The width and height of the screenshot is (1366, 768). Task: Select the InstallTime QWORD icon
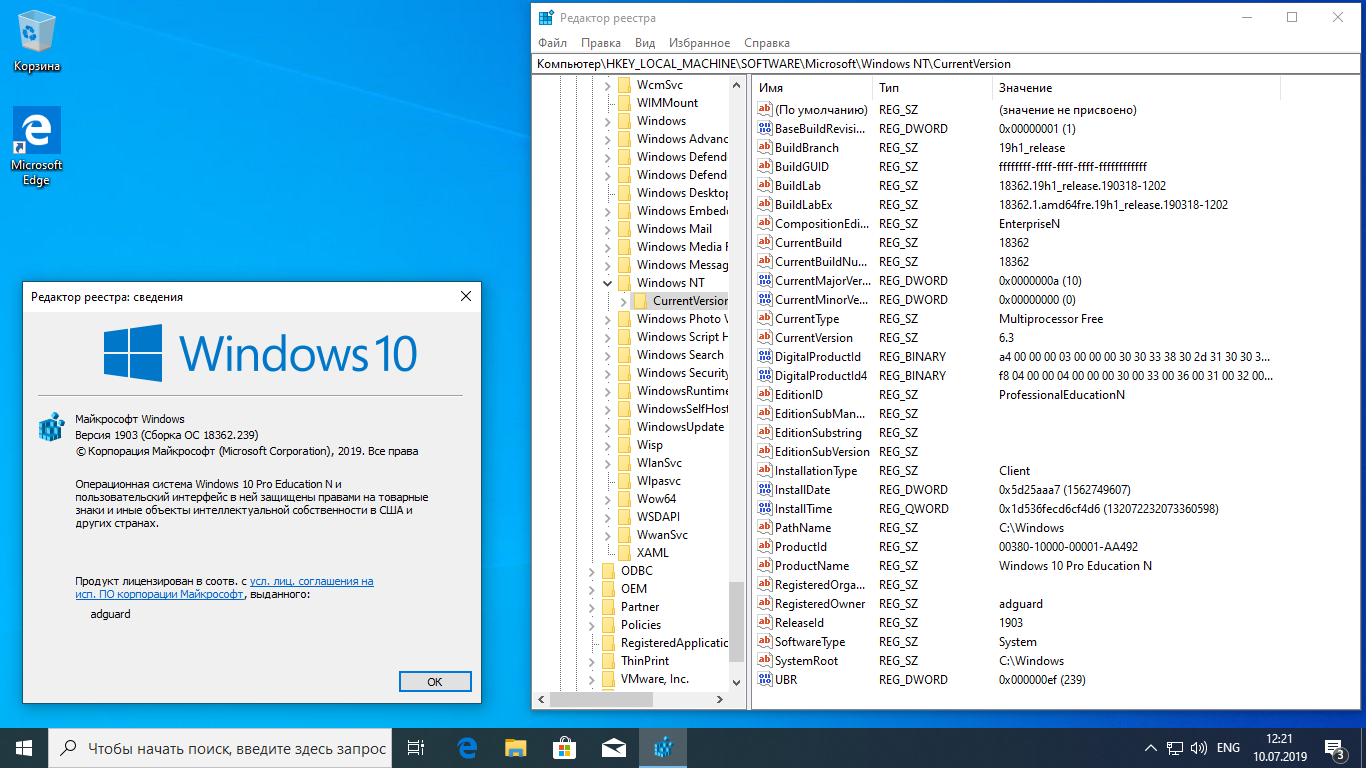(x=765, y=509)
